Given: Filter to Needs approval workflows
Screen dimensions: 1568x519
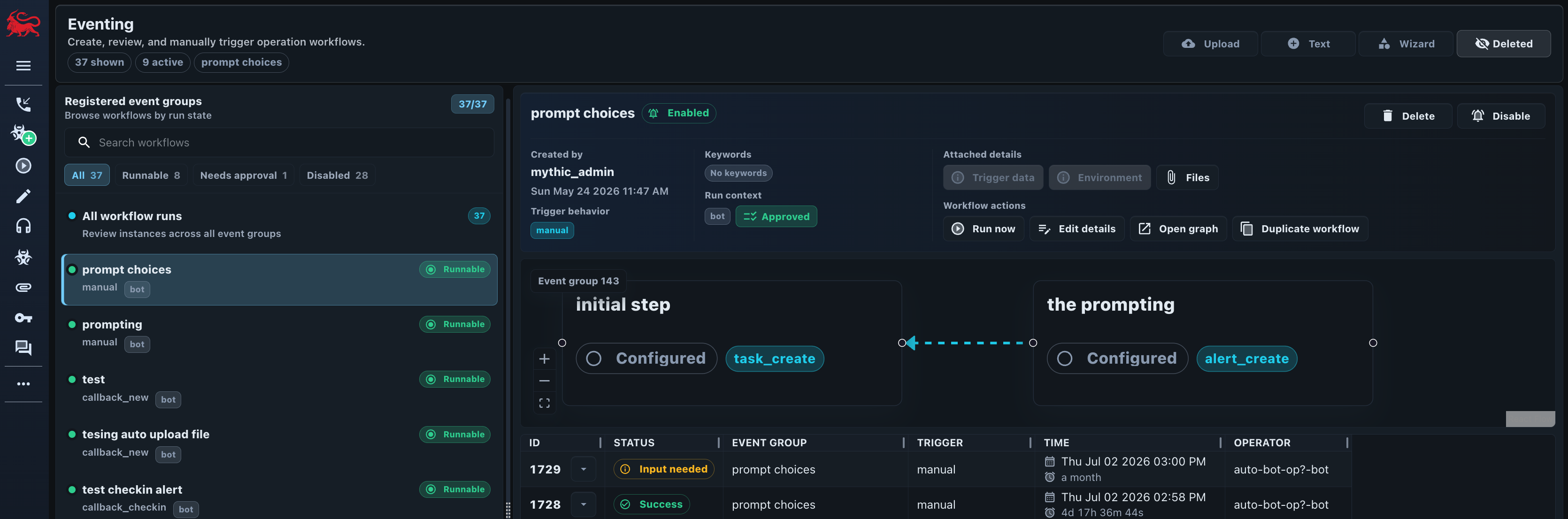Looking at the screenshot, I should [x=244, y=175].
